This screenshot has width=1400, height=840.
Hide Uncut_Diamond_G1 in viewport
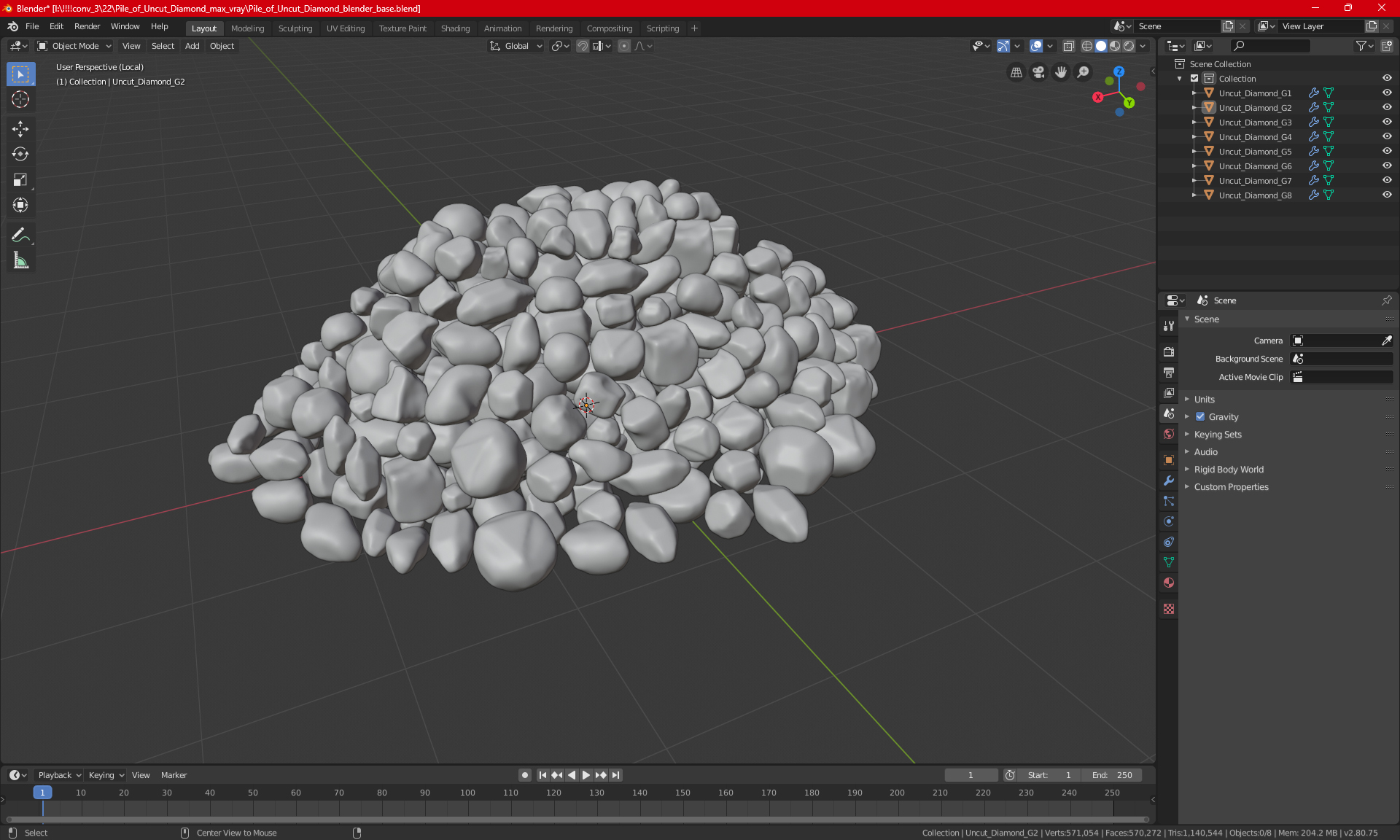coord(1387,93)
